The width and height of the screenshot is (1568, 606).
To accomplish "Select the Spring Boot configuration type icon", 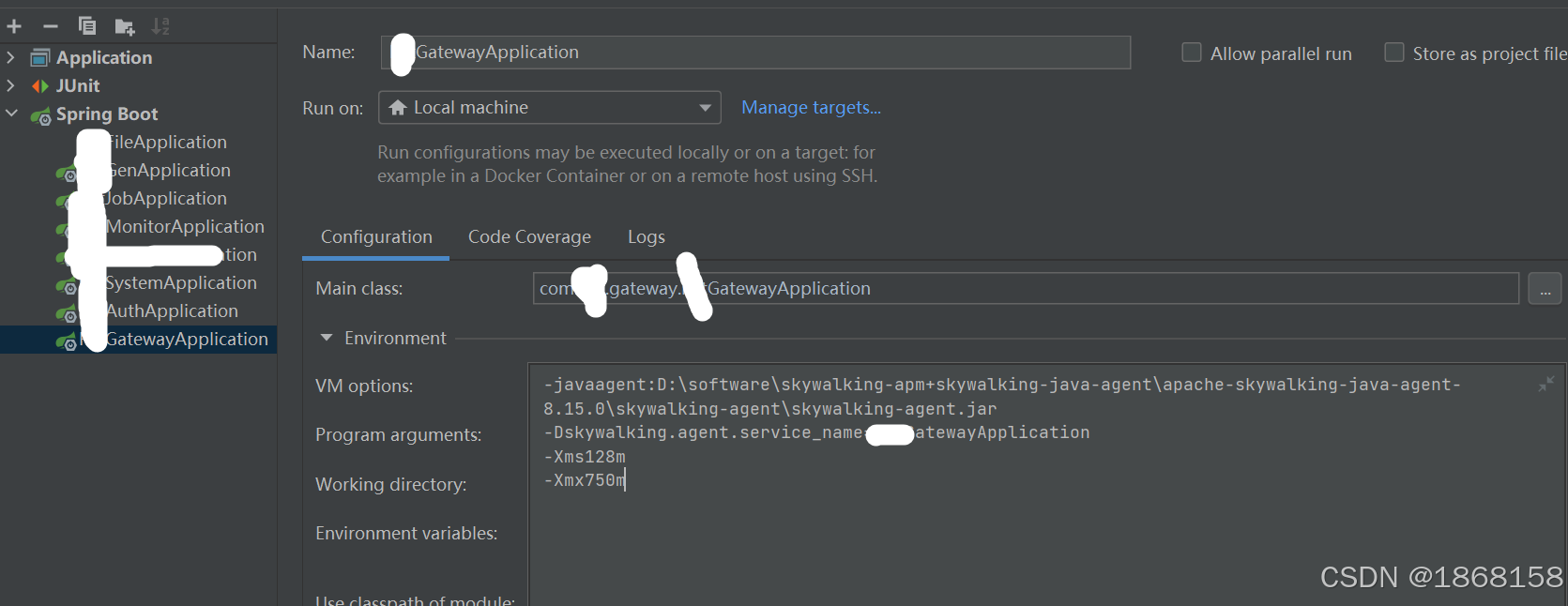I will click(40, 115).
